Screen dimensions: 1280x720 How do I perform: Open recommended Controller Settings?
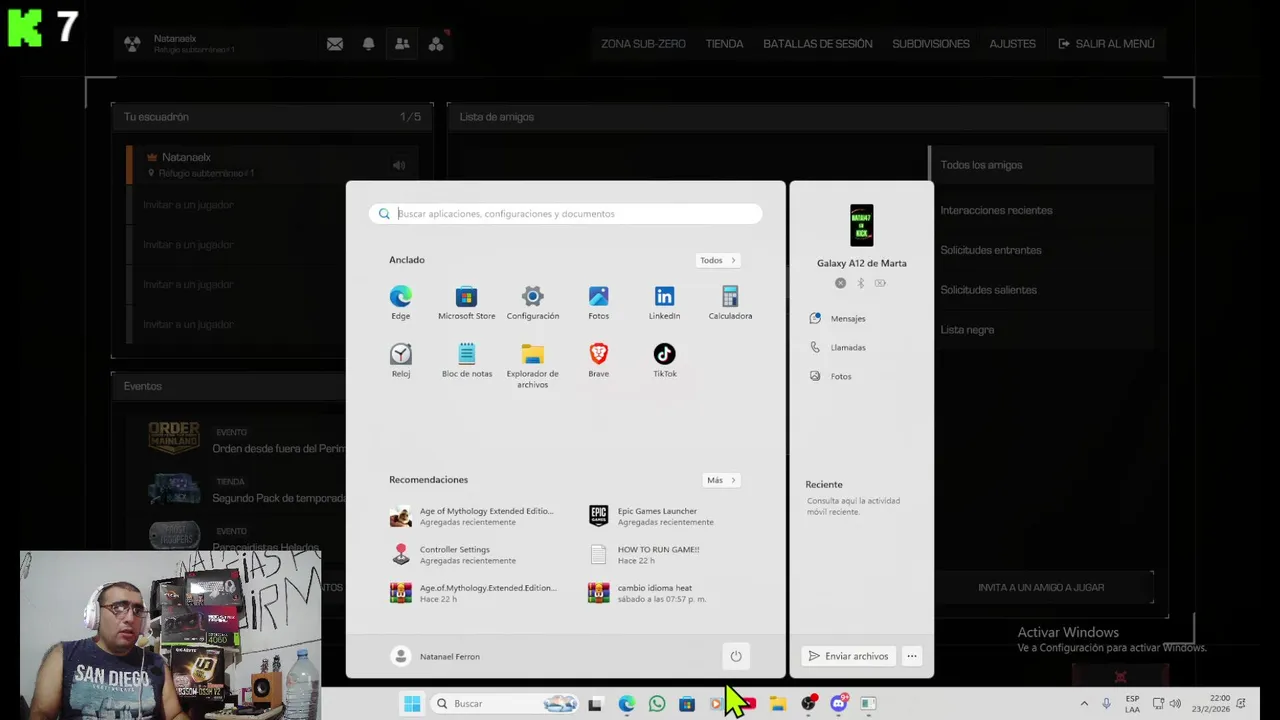click(x=440, y=554)
